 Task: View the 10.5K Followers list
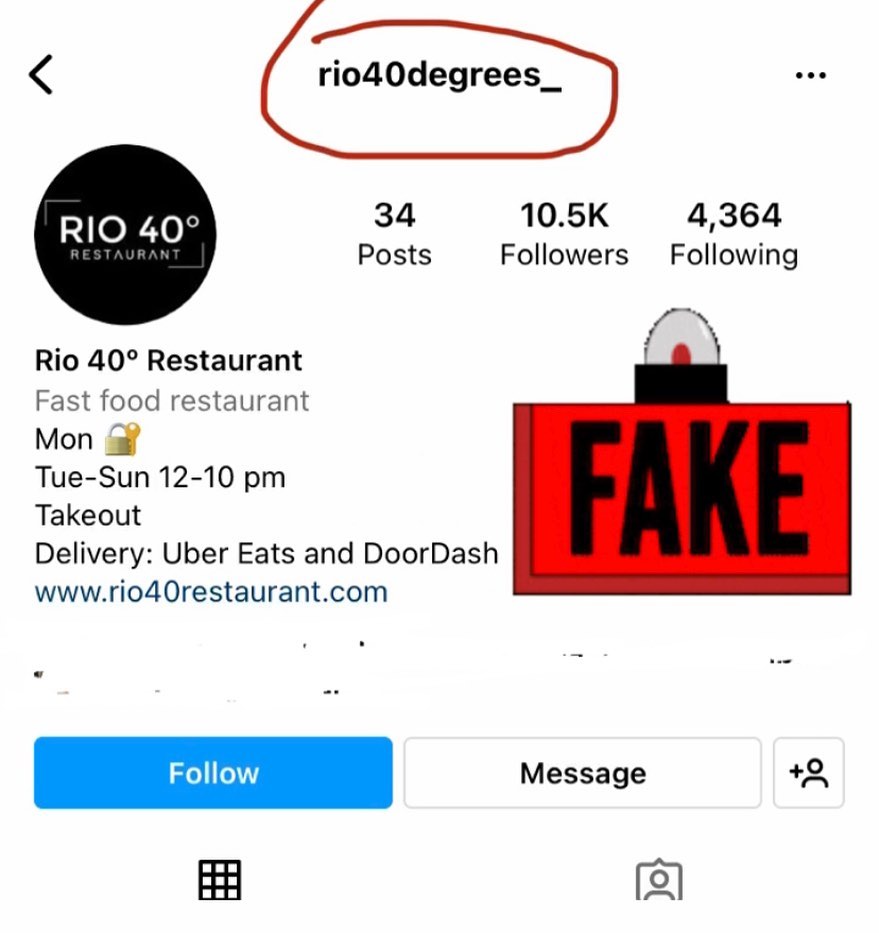click(x=564, y=234)
